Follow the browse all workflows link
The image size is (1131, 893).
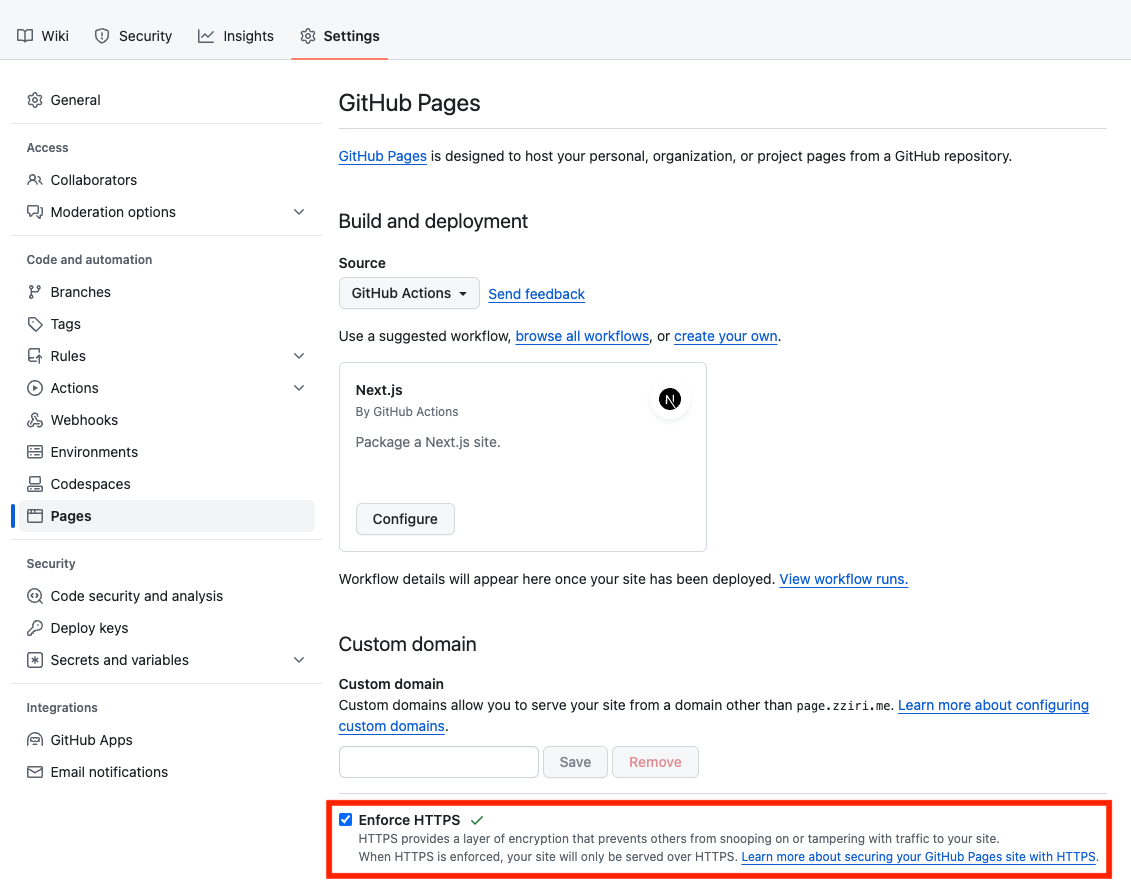pyautogui.click(x=582, y=336)
